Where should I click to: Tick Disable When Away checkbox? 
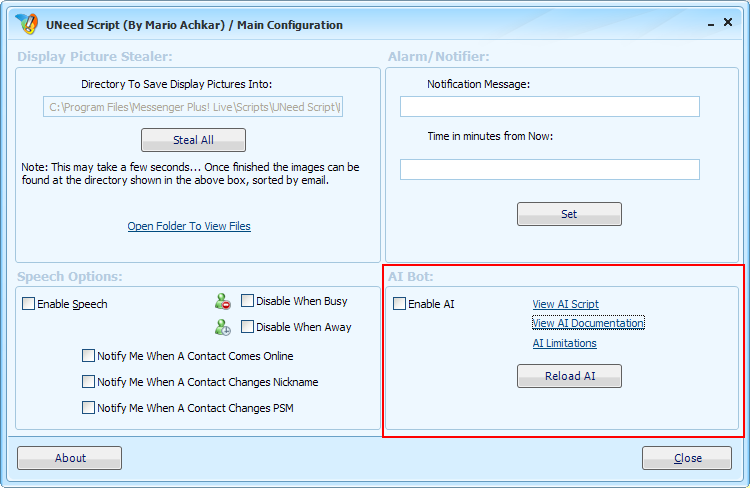247,327
